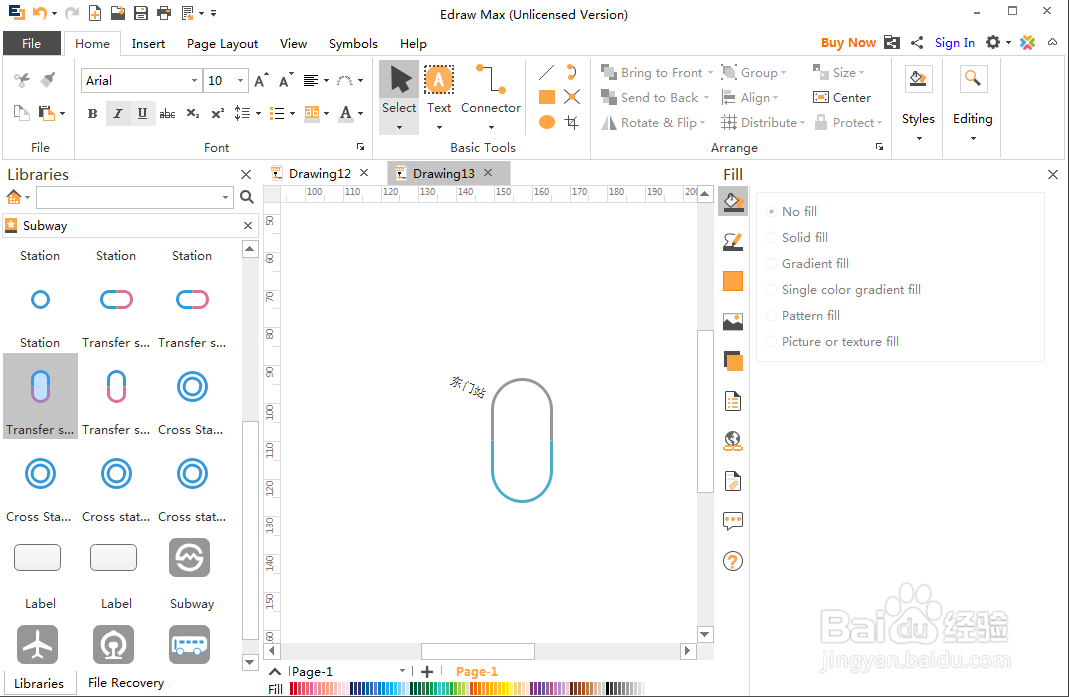Switch to the Symbols ribbon tab
The height and width of the screenshot is (697, 1069).
(352, 44)
